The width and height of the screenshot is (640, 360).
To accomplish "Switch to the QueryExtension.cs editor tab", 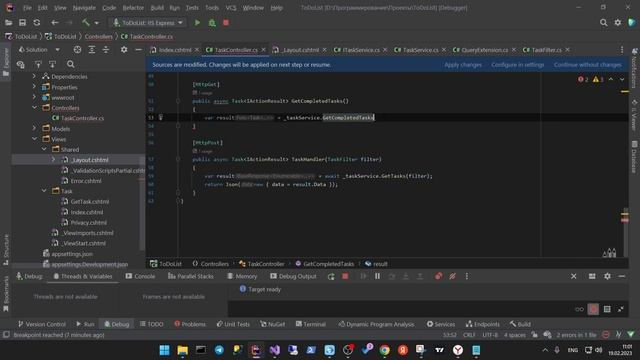I will pyautogui.click(x=484, y=50).
